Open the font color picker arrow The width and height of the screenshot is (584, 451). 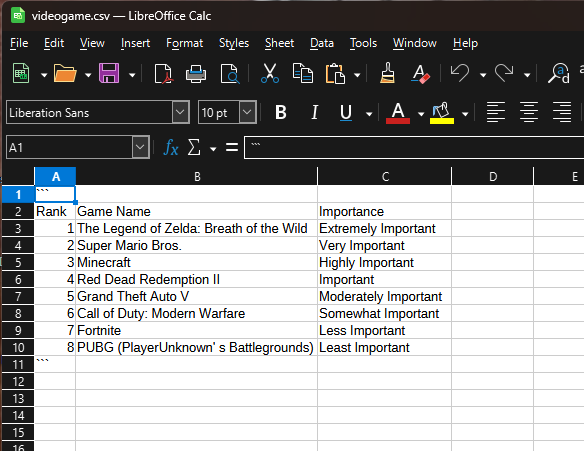pos(421,114)
